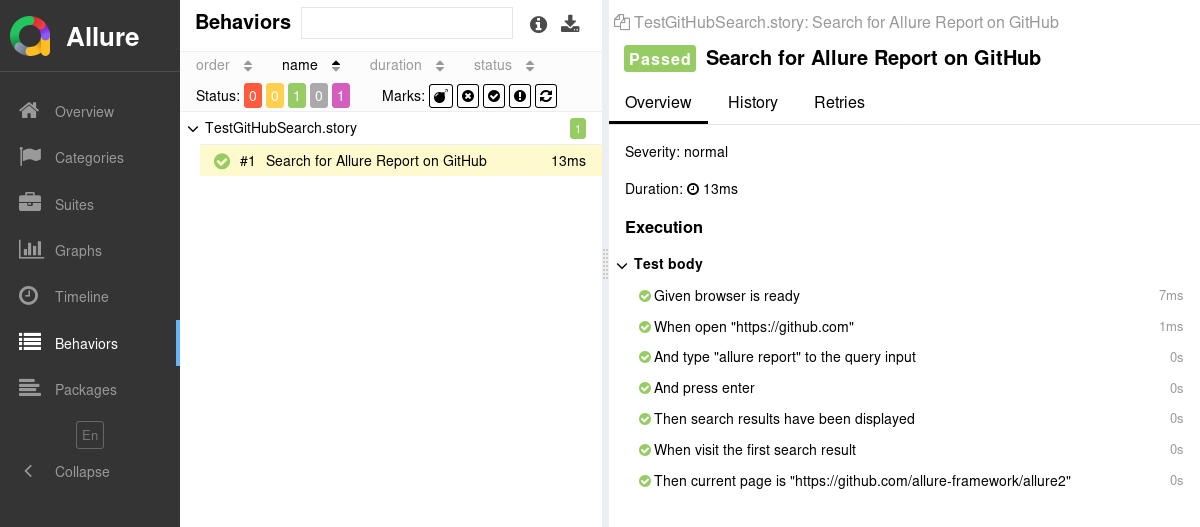Sort behaviors by name
Viewport: 1200px width, 527px height.
pyautogui.click(x=311, y=65)
